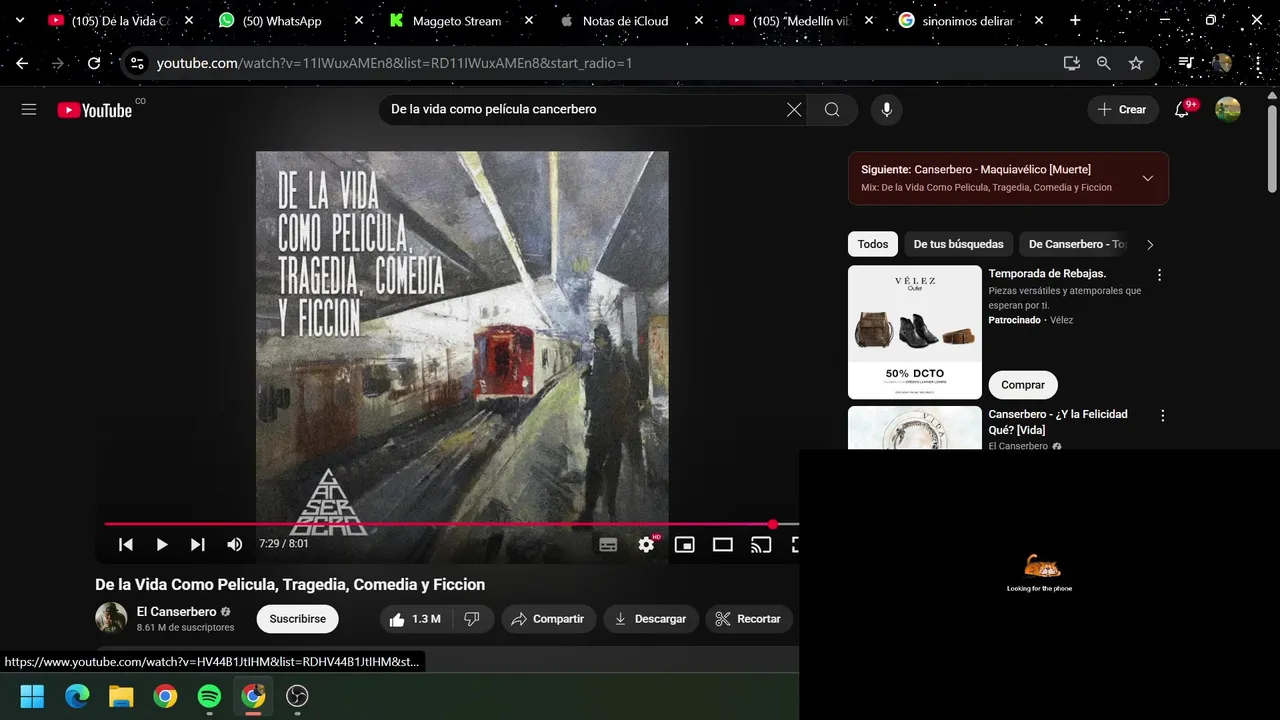
Task: Start voice search with the microphone icon
Action: coord(886,110)
